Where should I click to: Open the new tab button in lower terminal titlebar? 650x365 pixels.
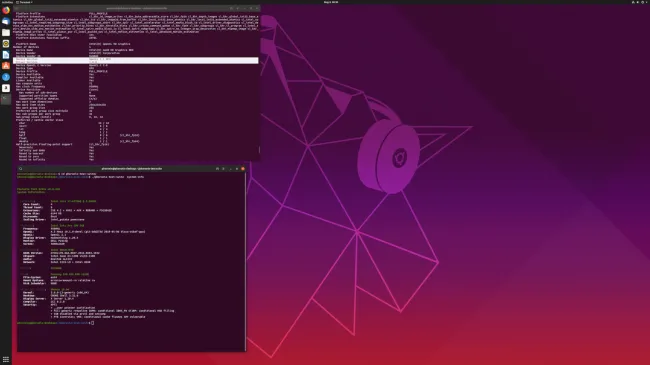click(217, 169)
